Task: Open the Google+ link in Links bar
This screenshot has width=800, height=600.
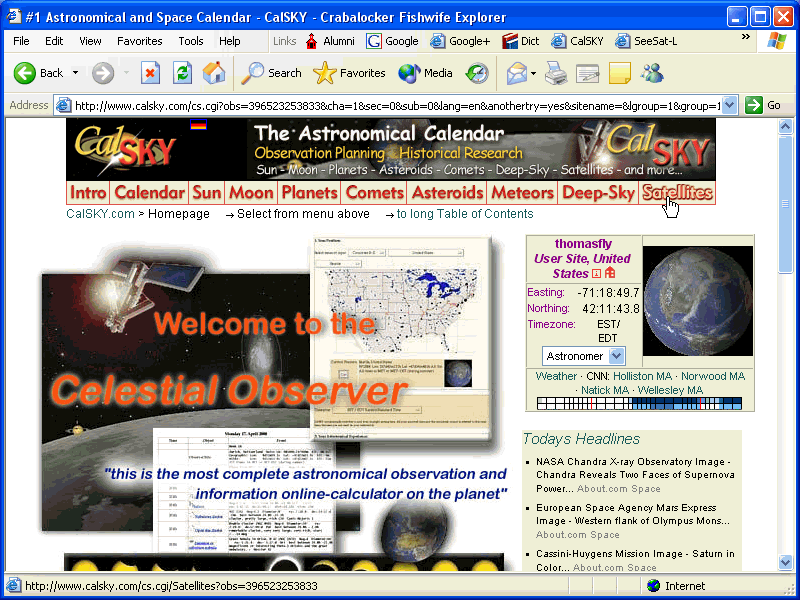Action: tap(460, 41)
